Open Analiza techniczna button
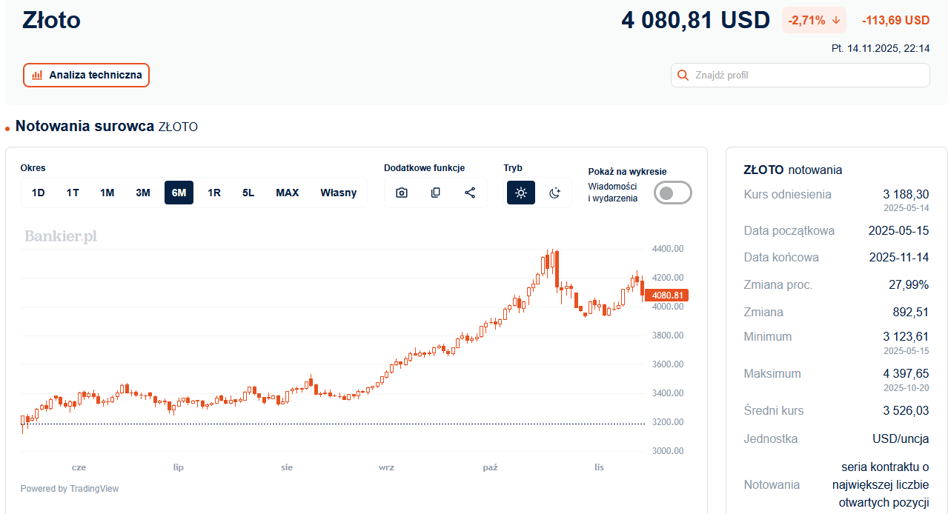Viewport: 948px width, 514px height. 86,75
